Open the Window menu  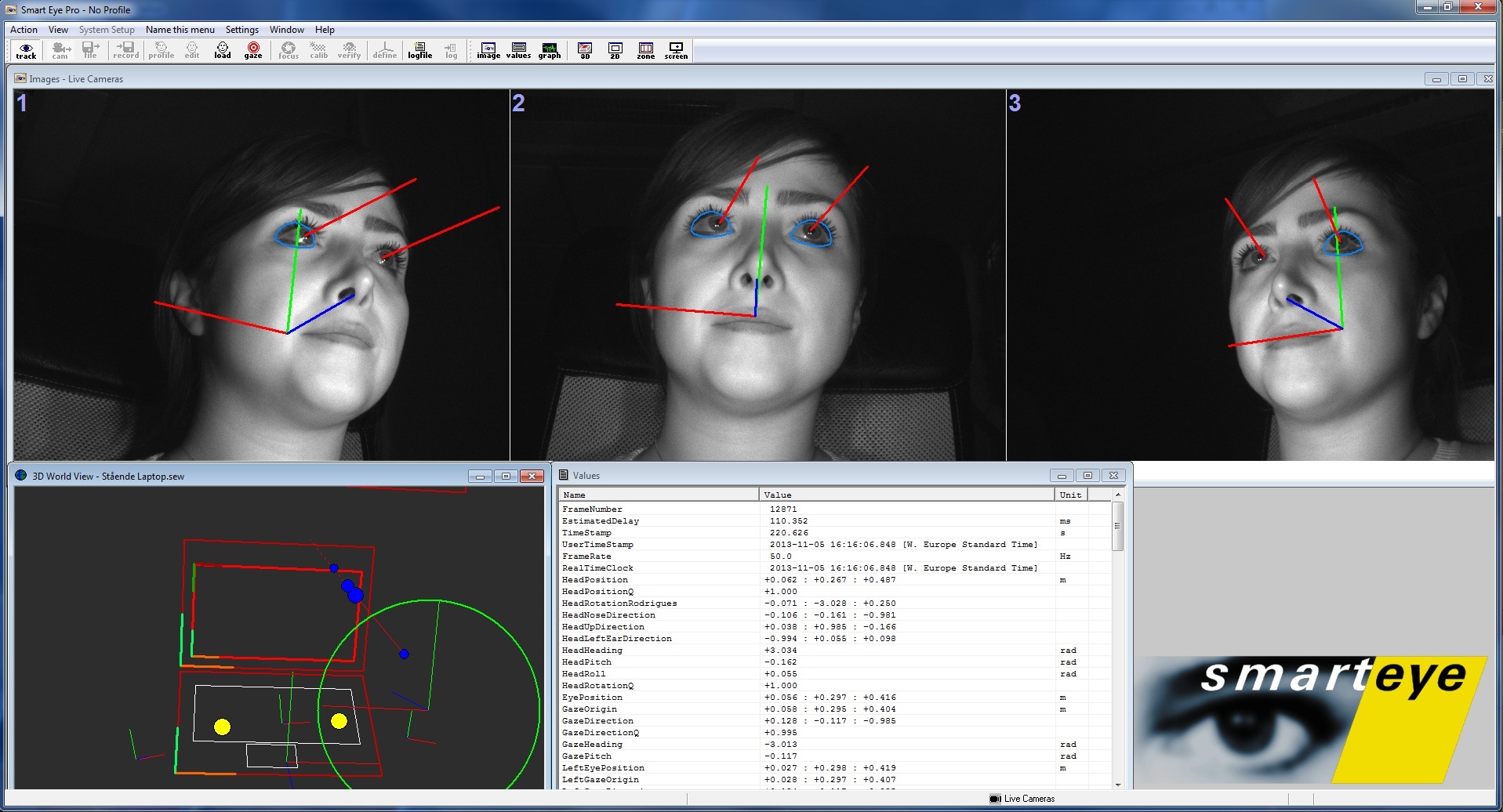(286, 29)
